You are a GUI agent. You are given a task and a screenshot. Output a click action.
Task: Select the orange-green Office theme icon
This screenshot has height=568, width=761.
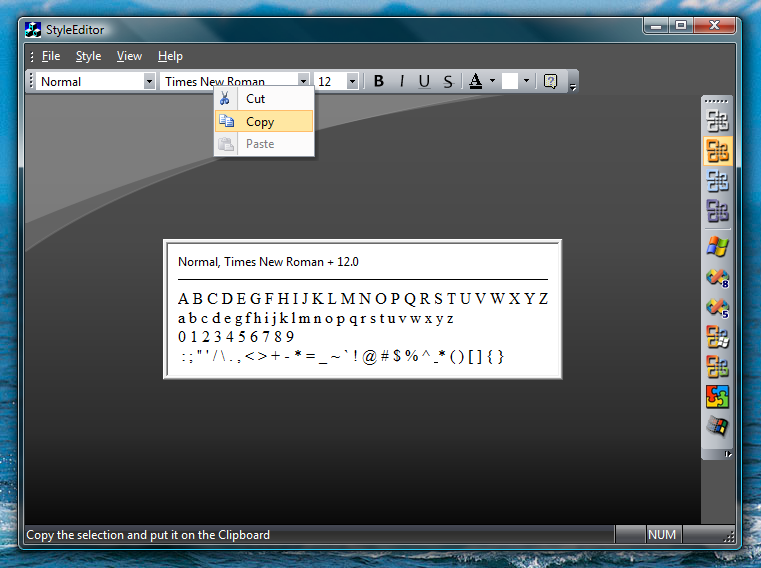pyautogui.click(x=717, y=367)
